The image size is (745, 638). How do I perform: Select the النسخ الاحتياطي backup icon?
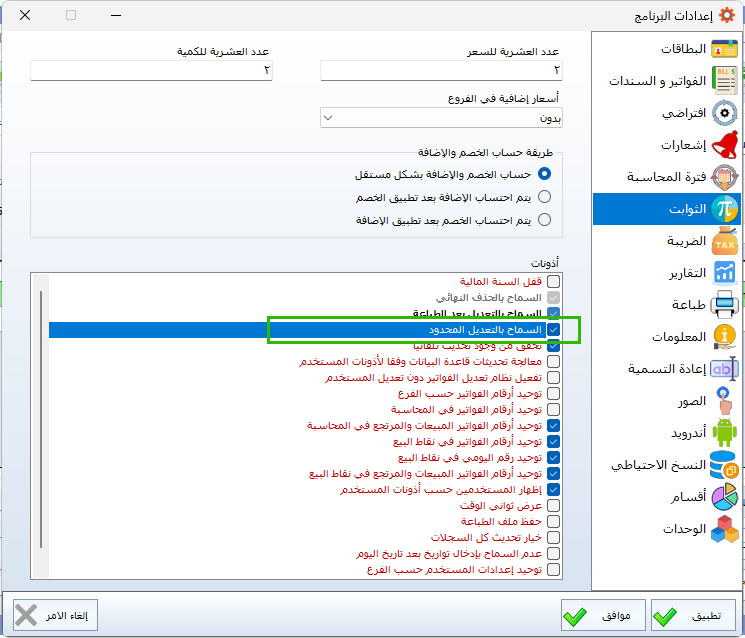tap(724, 465)
